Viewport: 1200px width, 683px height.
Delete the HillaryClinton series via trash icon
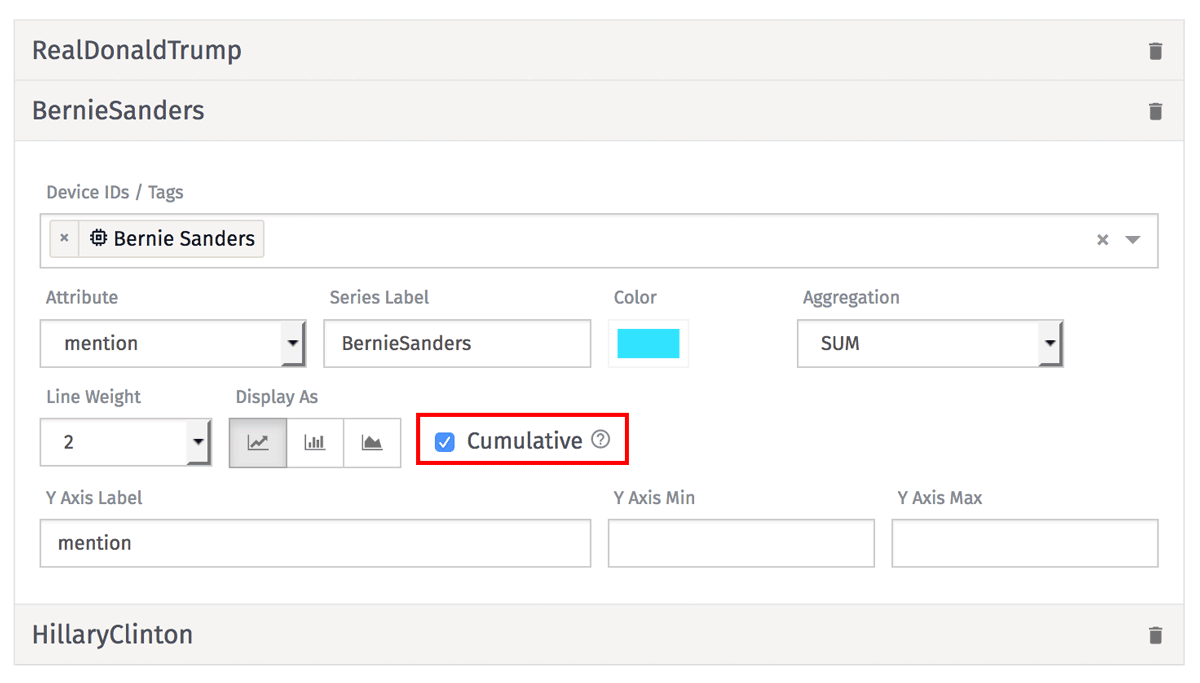tap(1155, 635)
